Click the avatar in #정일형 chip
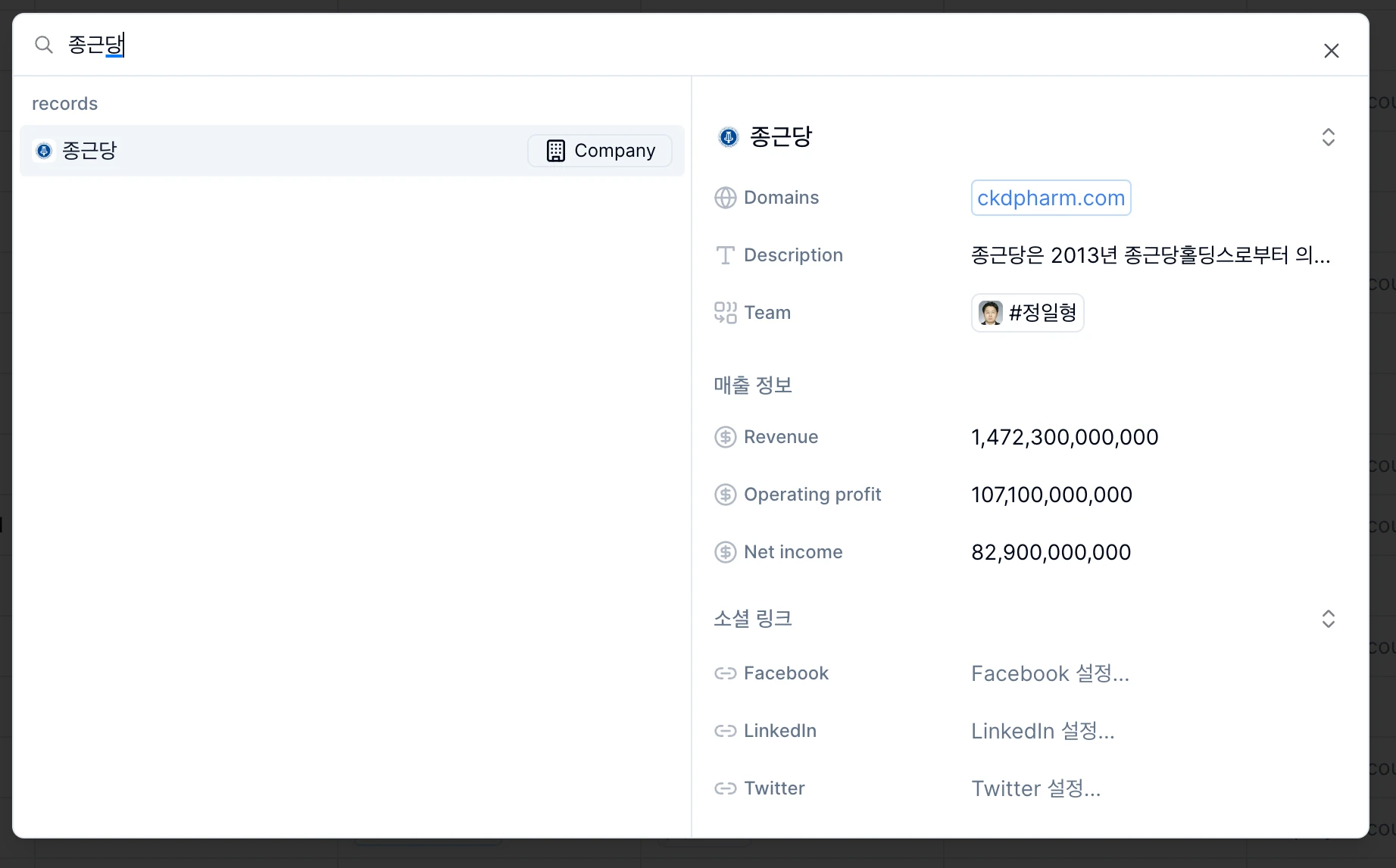 tap(990, 313)
